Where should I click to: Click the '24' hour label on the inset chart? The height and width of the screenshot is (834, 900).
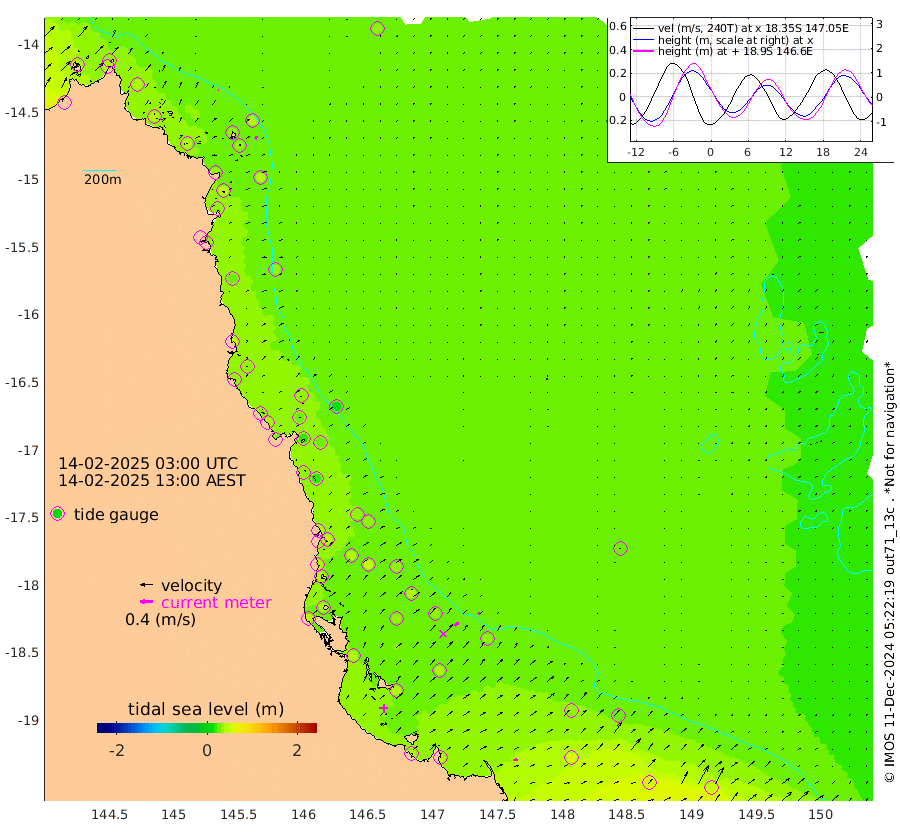click(x=860, y=152)
